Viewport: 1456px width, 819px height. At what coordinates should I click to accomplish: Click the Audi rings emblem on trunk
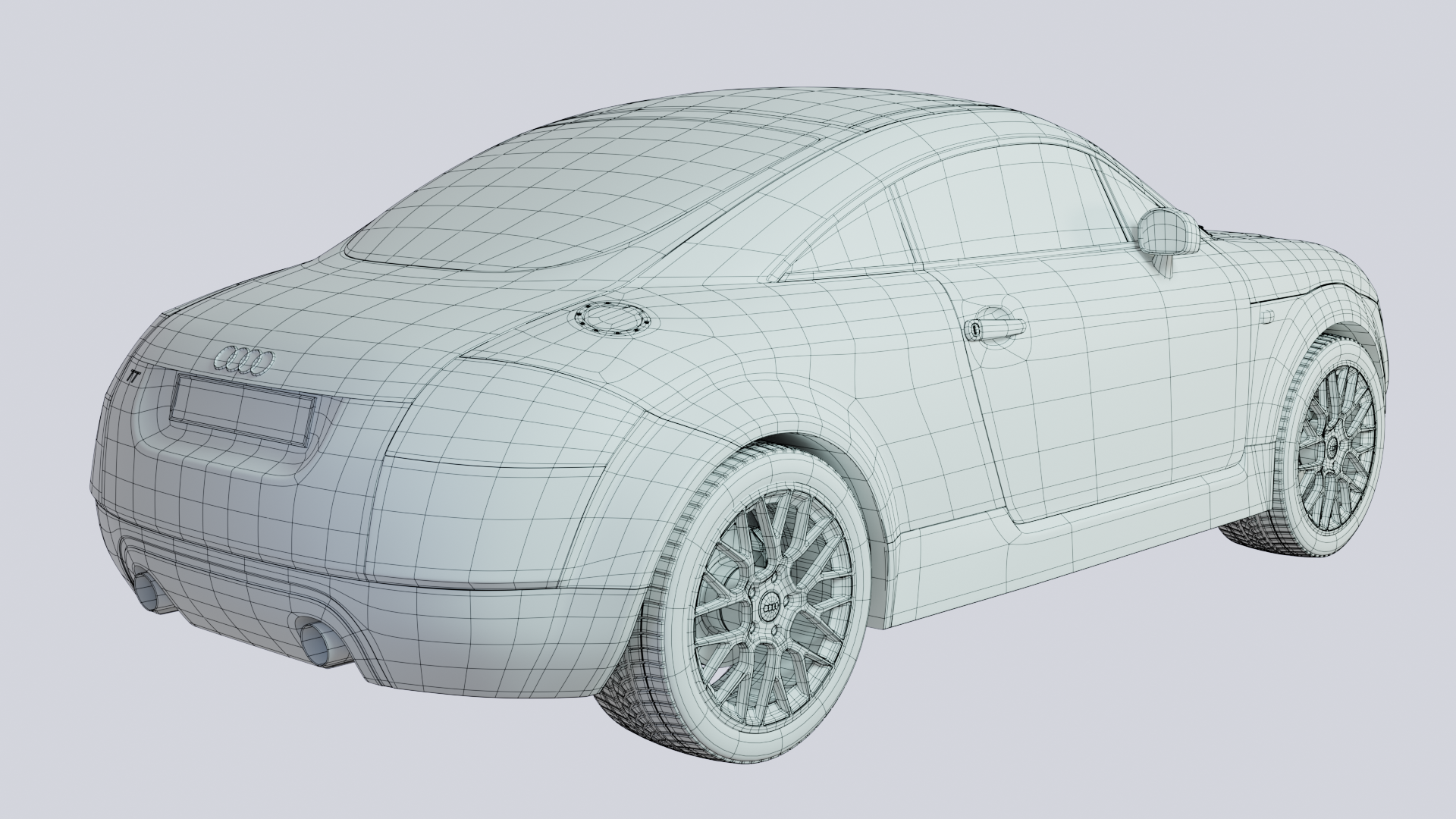coord(244,362)
